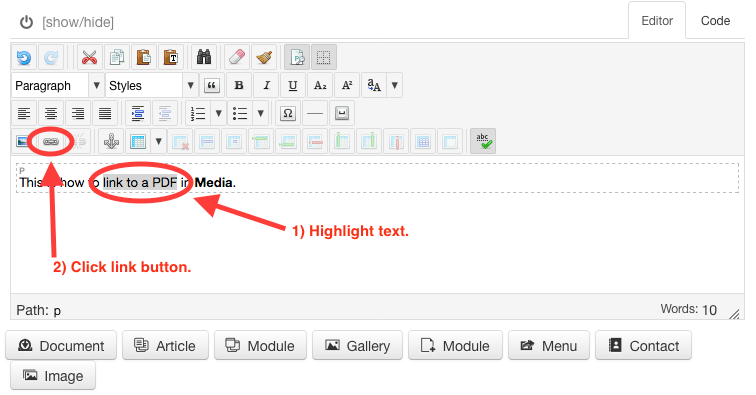Click the Paste clipboard icon
Screen dimensions: 756x395
144,57
